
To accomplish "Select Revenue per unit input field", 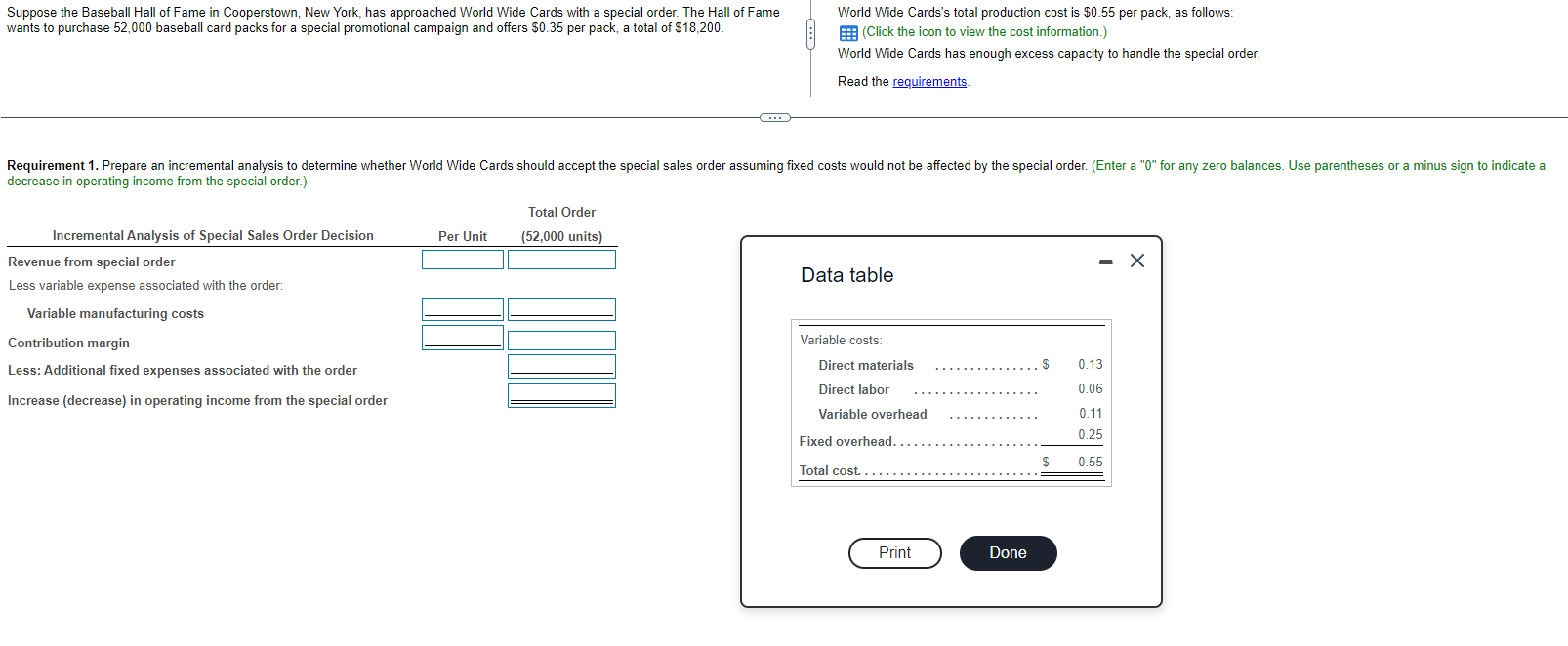I will (x=463, y=260).
